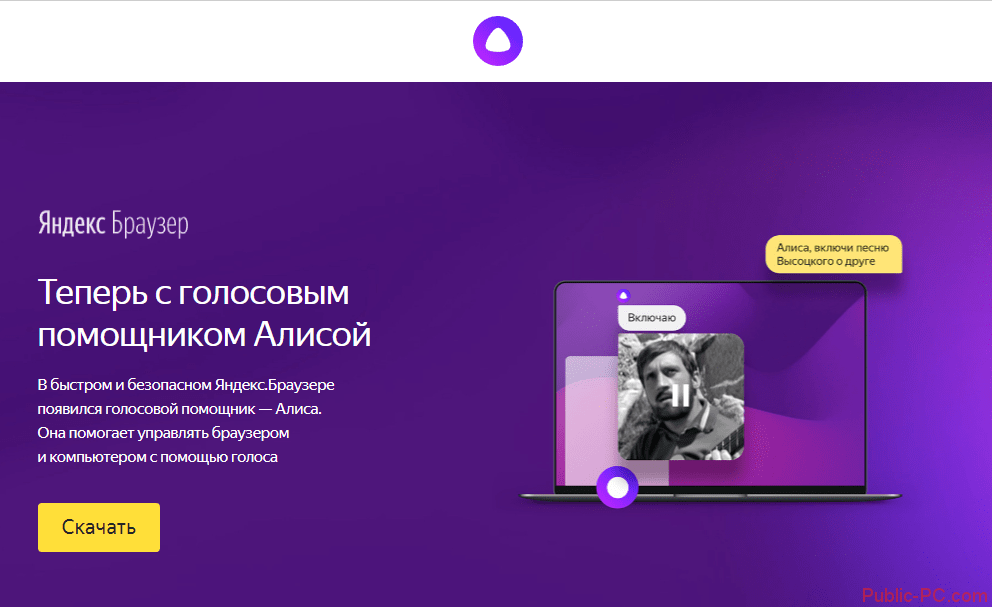Click the headline Теперь с голосовым помощником Алисой

click(204, 313)
